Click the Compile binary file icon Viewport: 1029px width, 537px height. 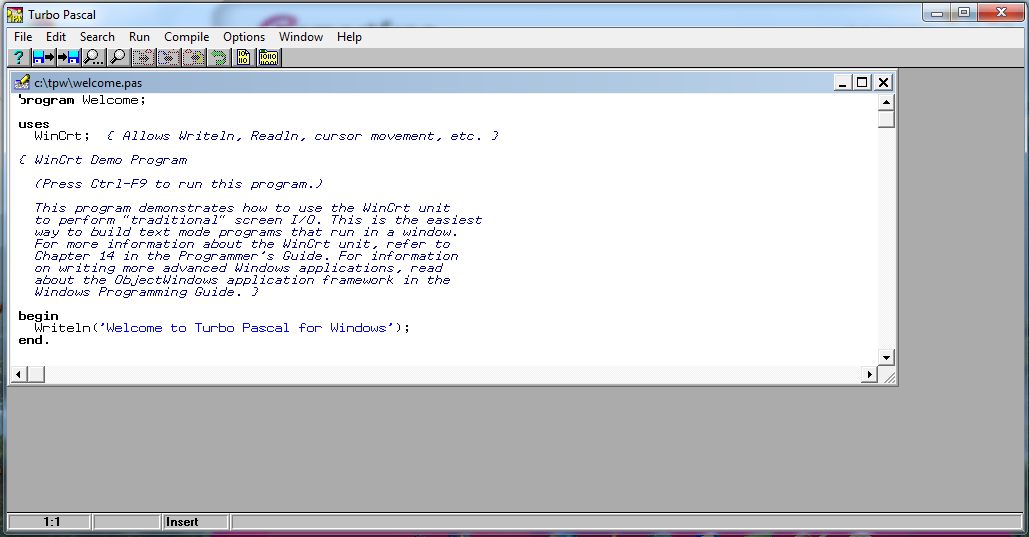click(x=243, y=58)
